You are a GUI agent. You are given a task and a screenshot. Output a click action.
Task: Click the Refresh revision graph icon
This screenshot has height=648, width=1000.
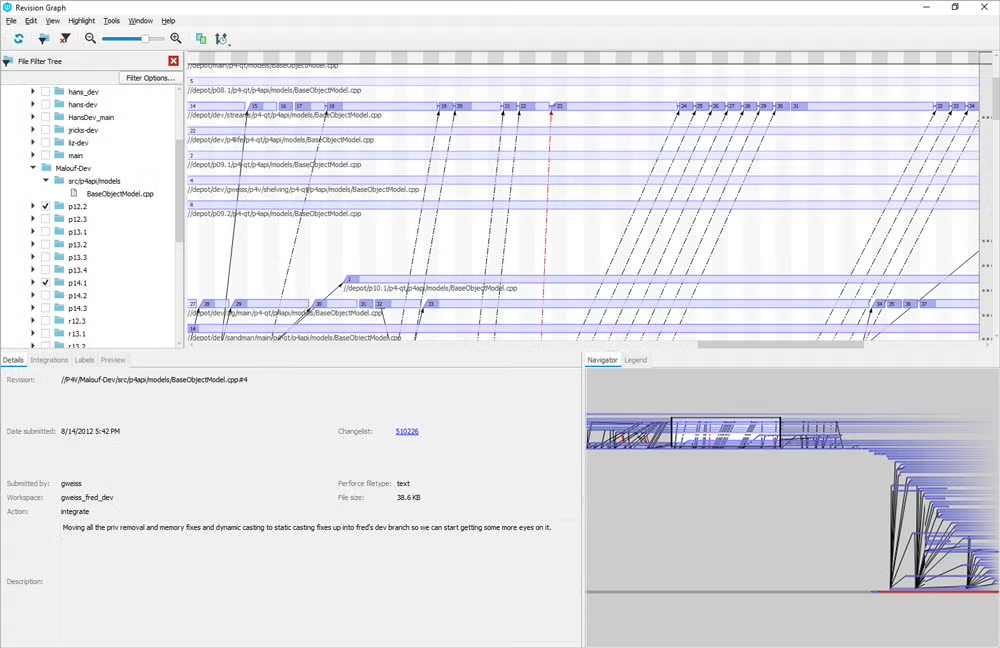pos(18,38)
